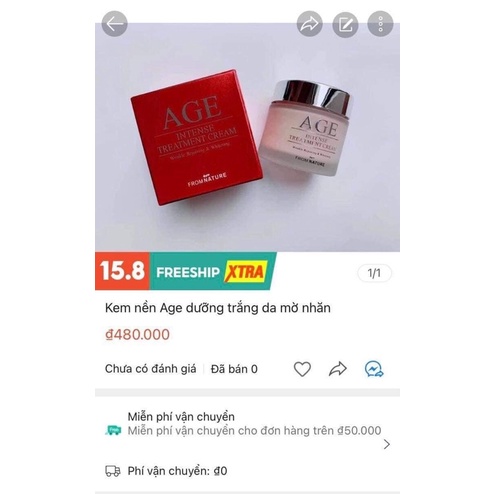Click the gray delivery truck icon
The height and width of the screenshot is (494, 494).
[x=113, y=471]
